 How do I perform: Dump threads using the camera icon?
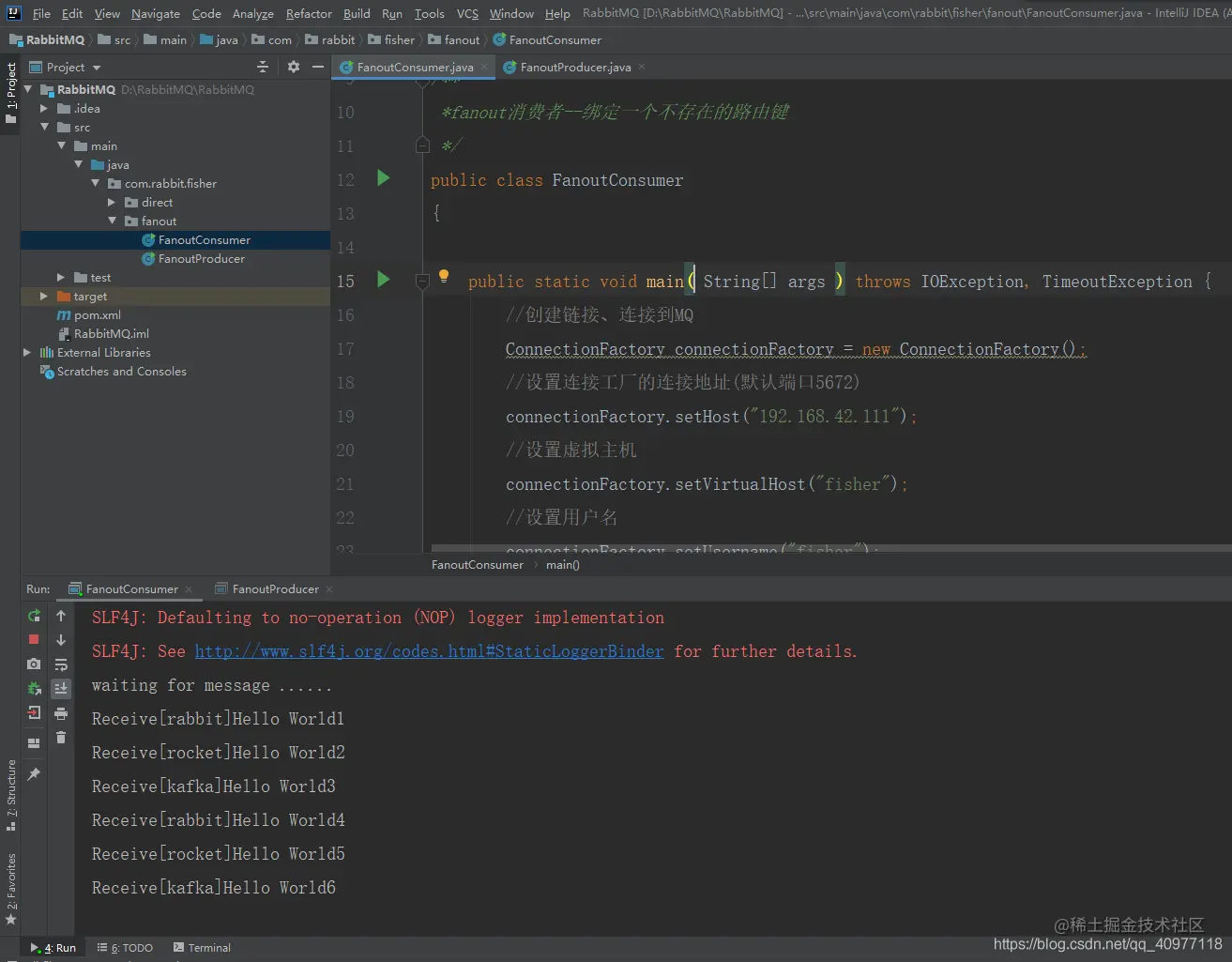pyautogui.click(x=34, y=664)
